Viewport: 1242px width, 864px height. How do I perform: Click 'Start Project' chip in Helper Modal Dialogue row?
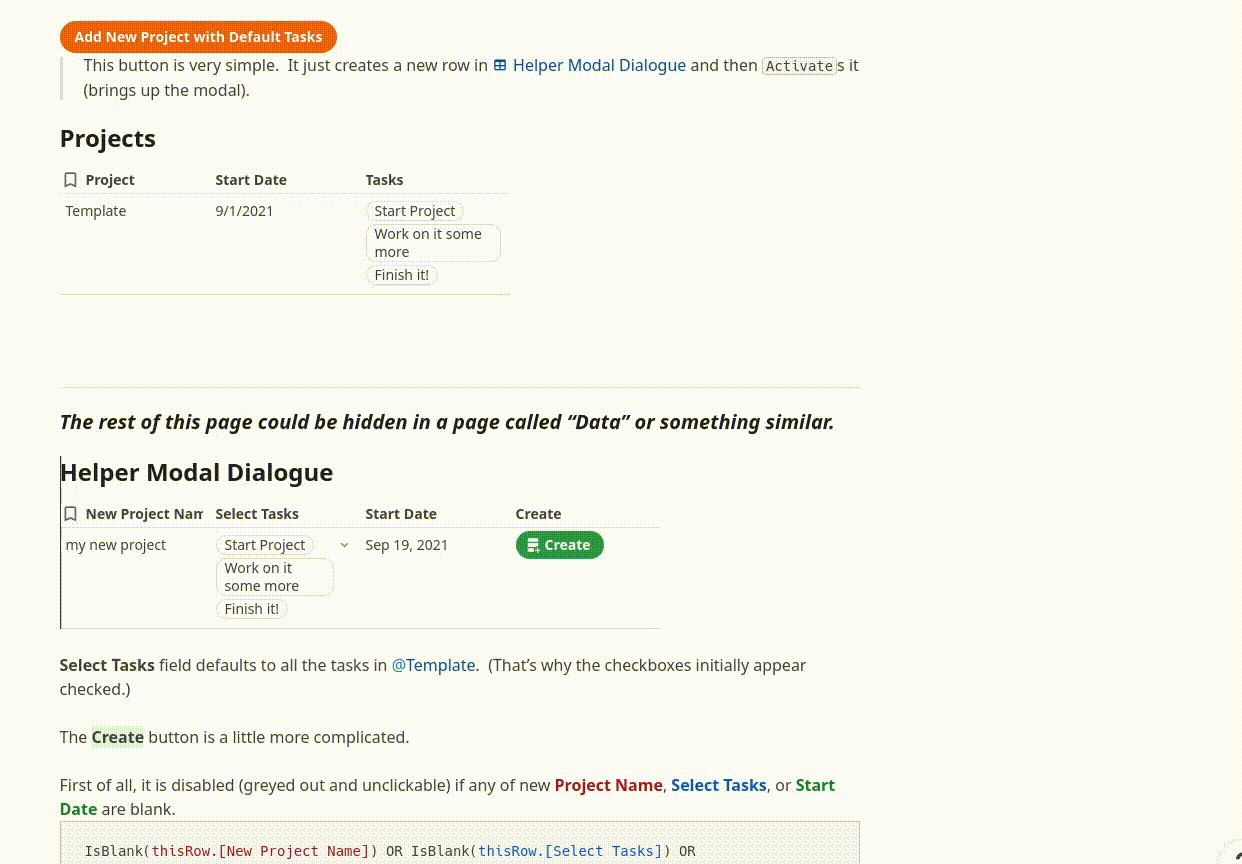click(264, 545)
